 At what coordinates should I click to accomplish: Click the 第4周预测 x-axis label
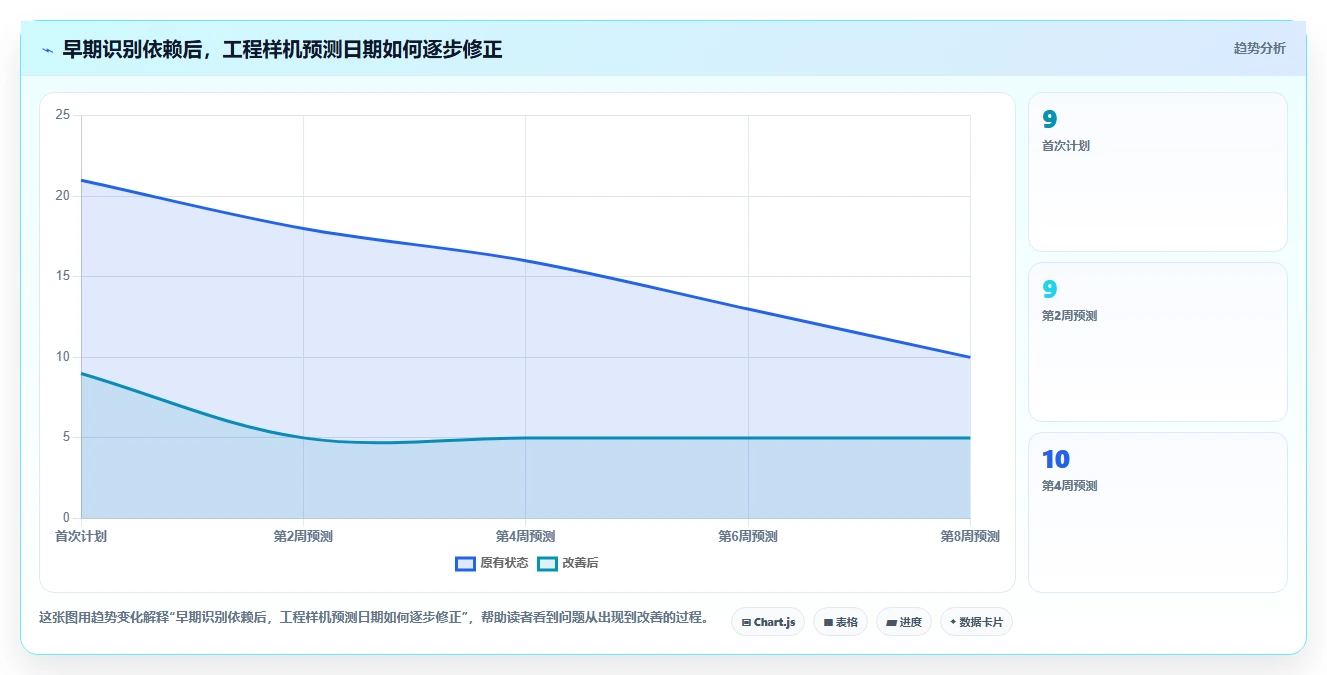pos(525,536)
